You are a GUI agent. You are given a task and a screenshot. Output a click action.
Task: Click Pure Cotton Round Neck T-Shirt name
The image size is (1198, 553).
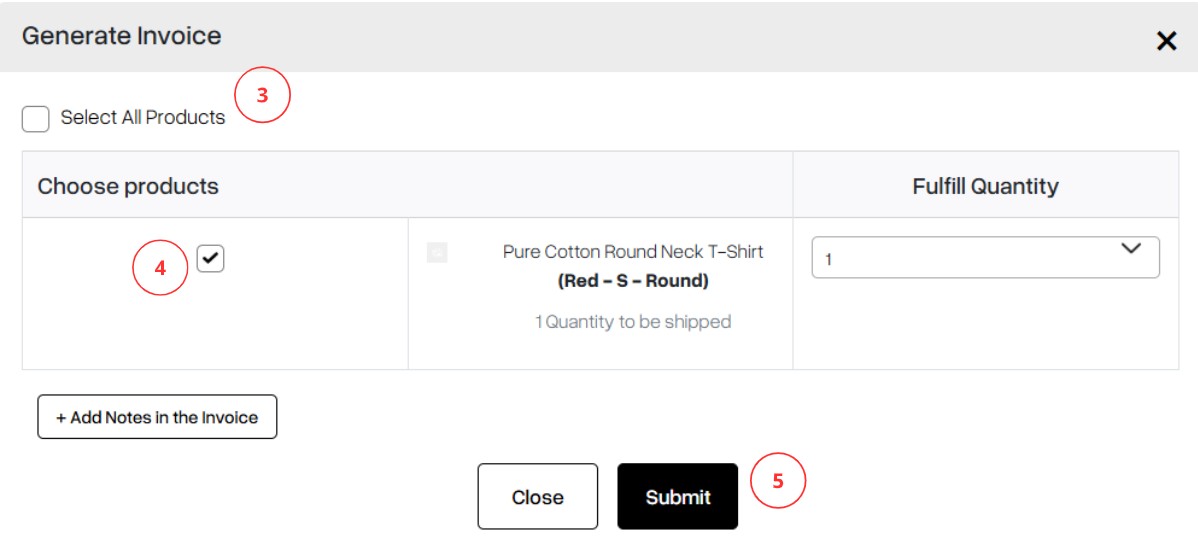point(633,252)
